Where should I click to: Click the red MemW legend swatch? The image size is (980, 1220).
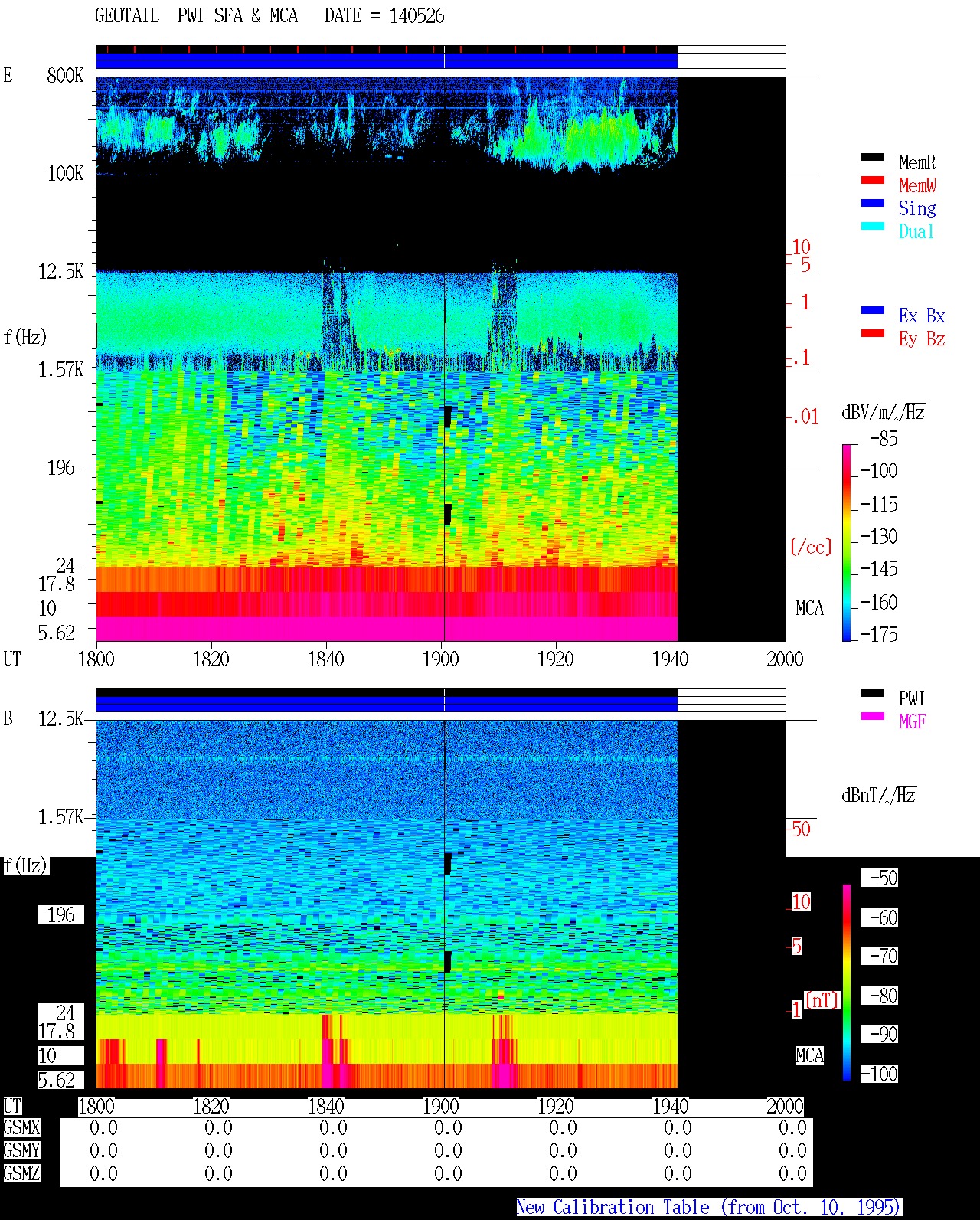tap(873, 180)
